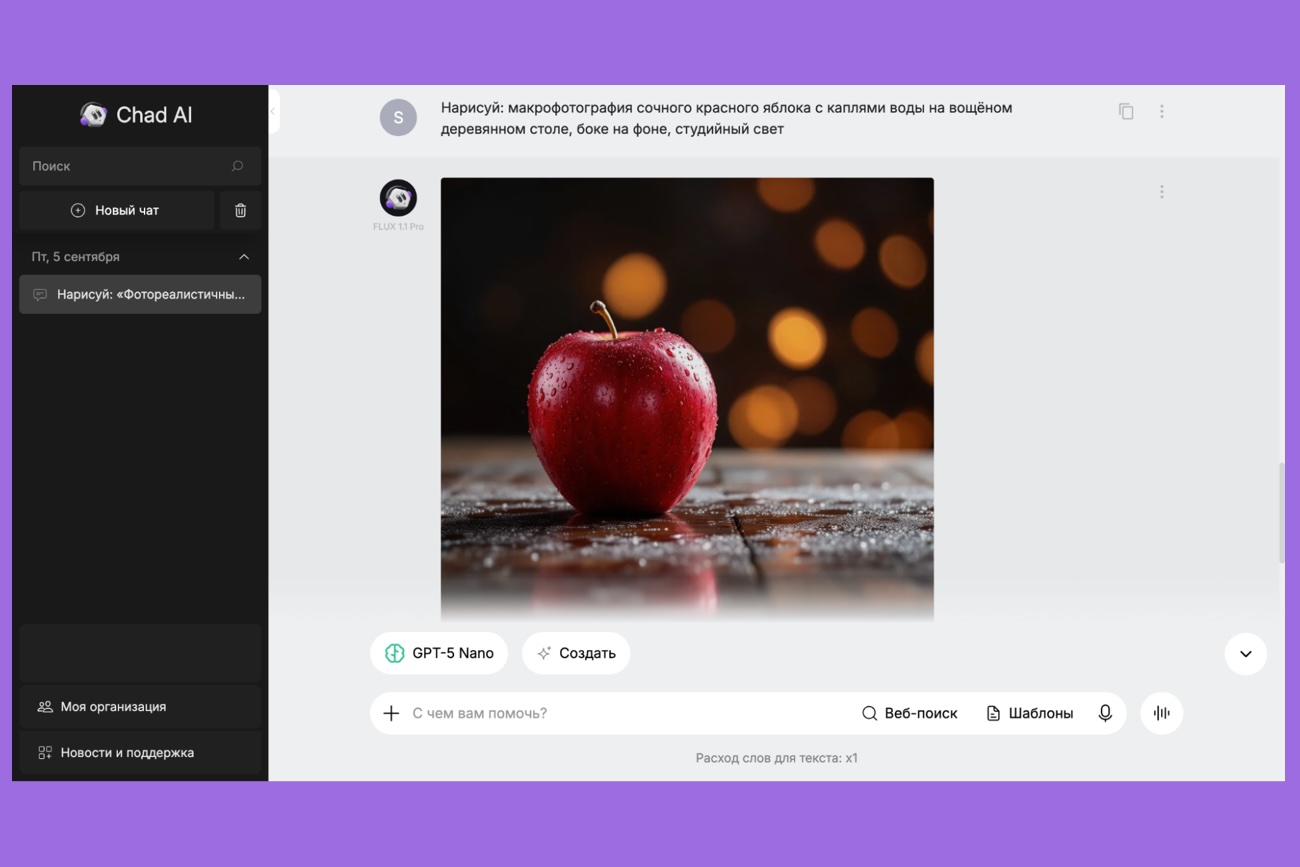The height and width of the screenshot is (867, 1300).
Task: Attach a file with the plus icon
Action: click(391, 713)
